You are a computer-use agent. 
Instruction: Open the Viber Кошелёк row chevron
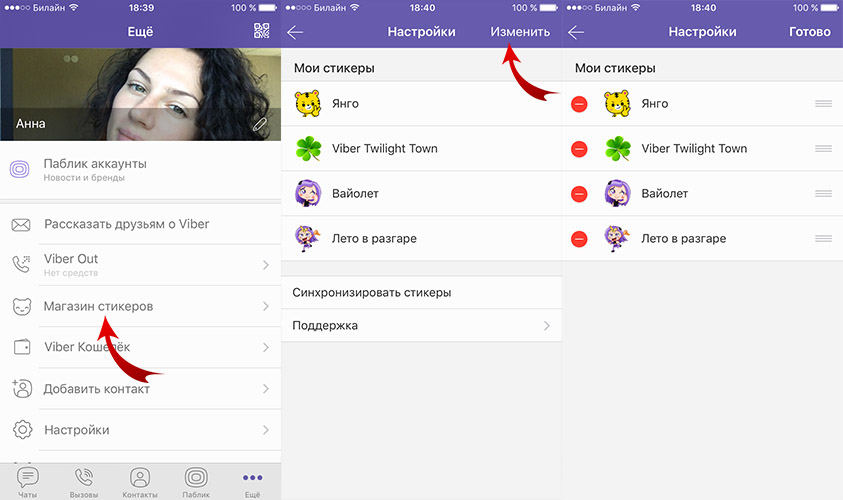point(266,347)
